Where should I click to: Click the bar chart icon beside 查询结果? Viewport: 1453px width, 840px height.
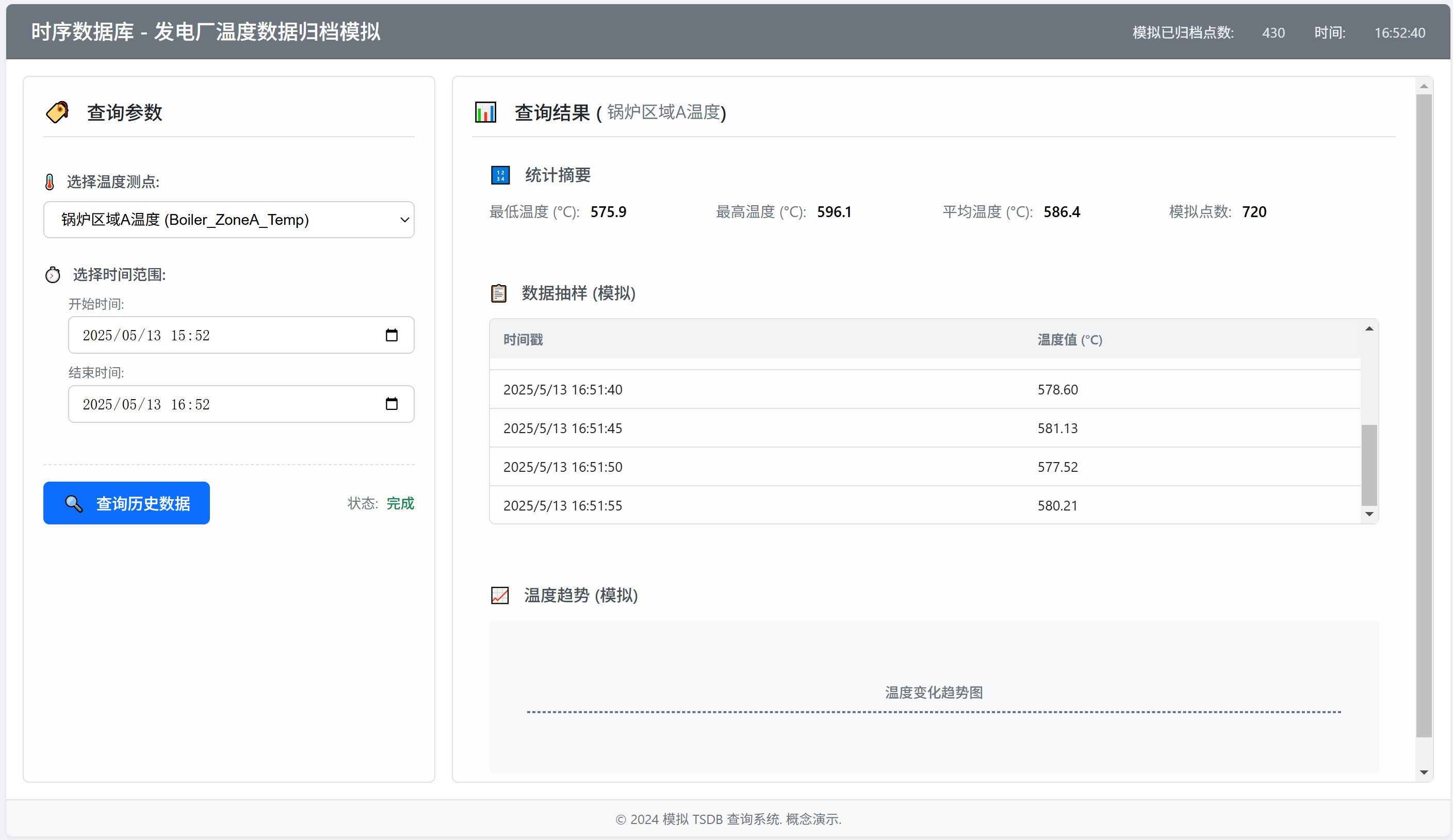tap(485, 112)
